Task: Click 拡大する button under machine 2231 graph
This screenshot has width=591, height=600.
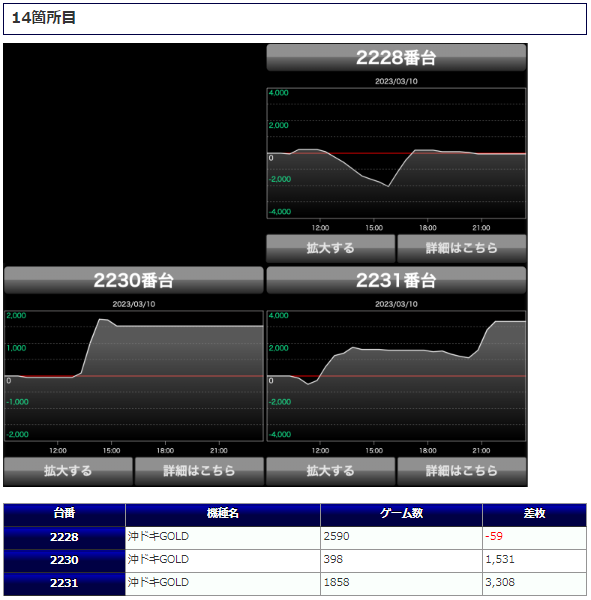Action: (x=330, y=471)
